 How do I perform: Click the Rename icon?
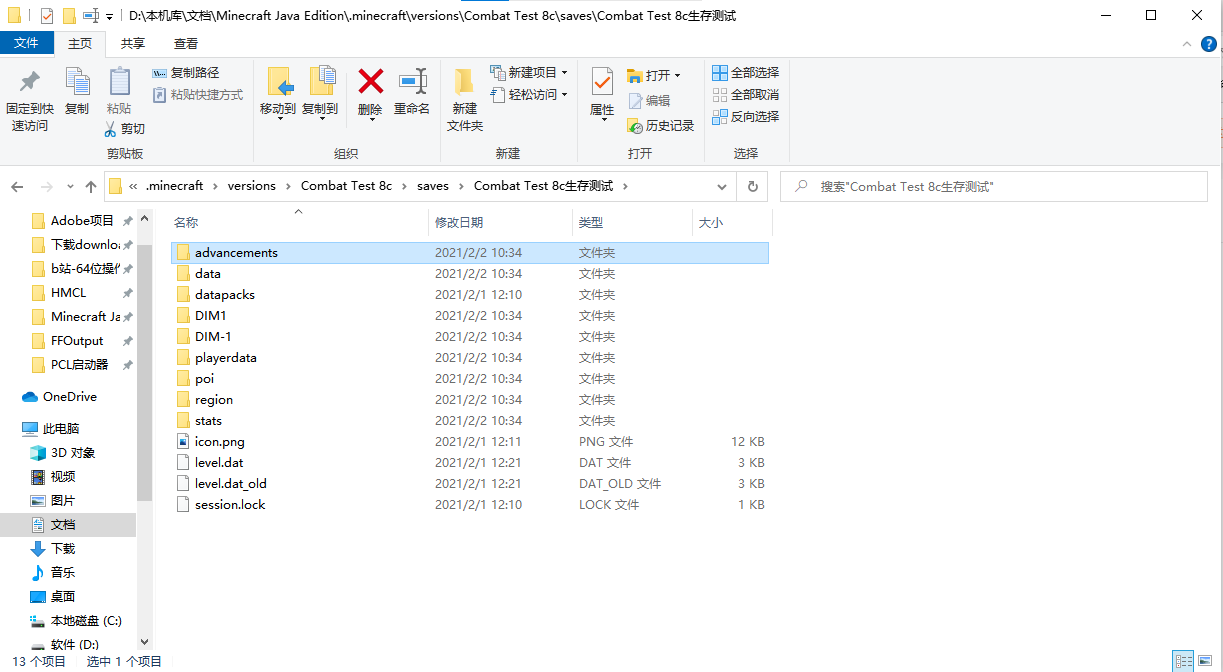(x=412, y=92)
